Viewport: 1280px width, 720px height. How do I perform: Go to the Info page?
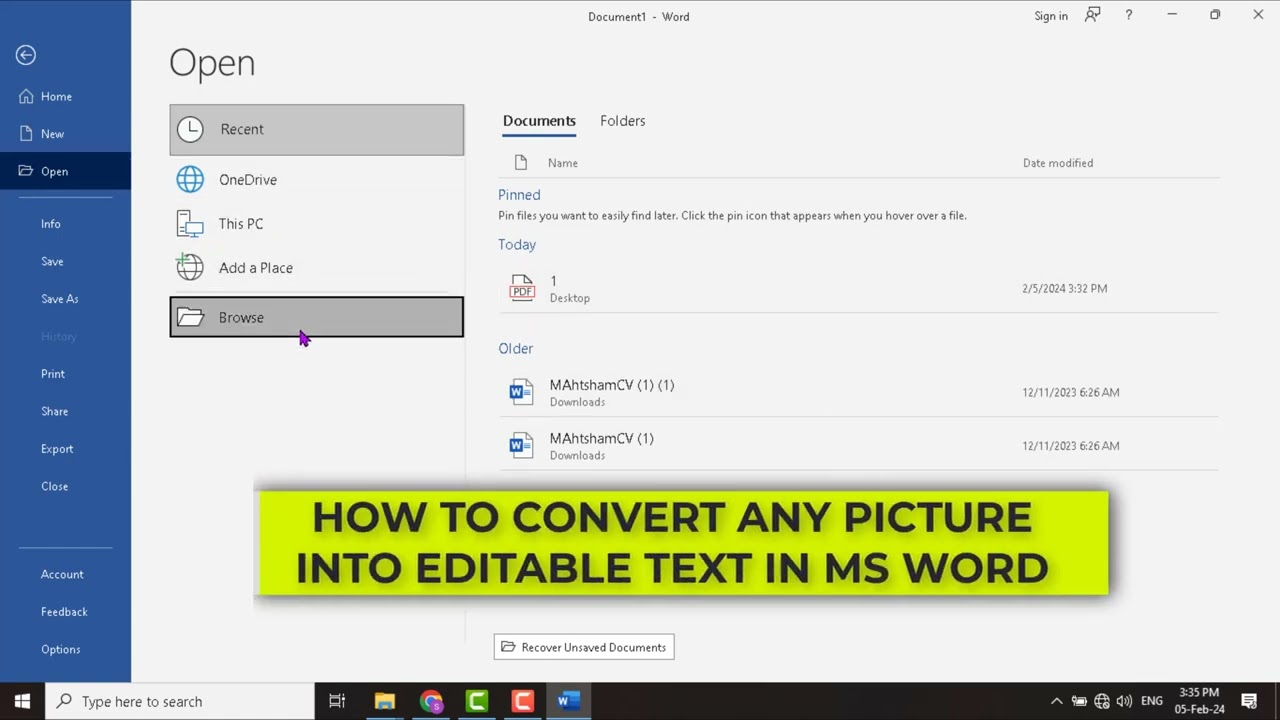pyautogui.click(x=65, y=224)
